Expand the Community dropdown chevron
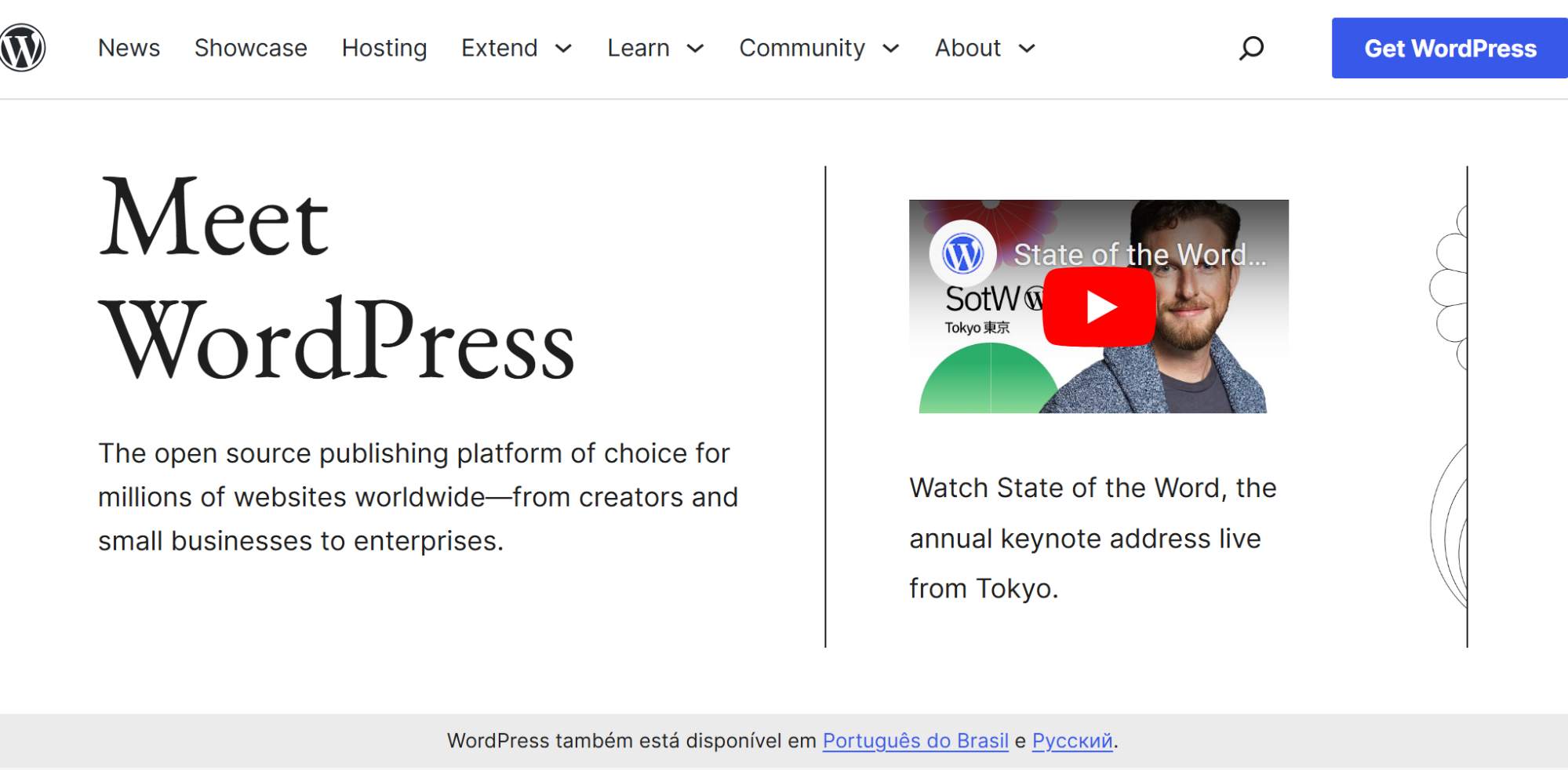The image size is (1568, 770). 890,49
